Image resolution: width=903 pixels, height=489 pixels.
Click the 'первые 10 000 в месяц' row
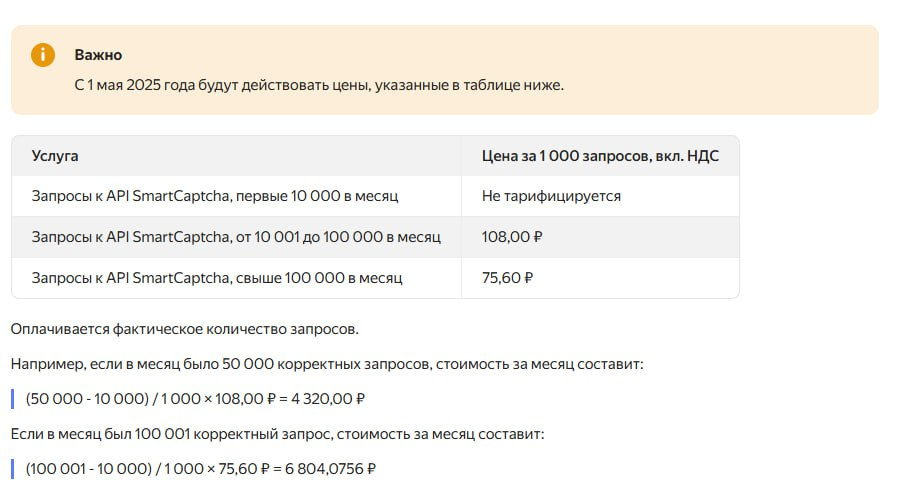click(214, 196)
